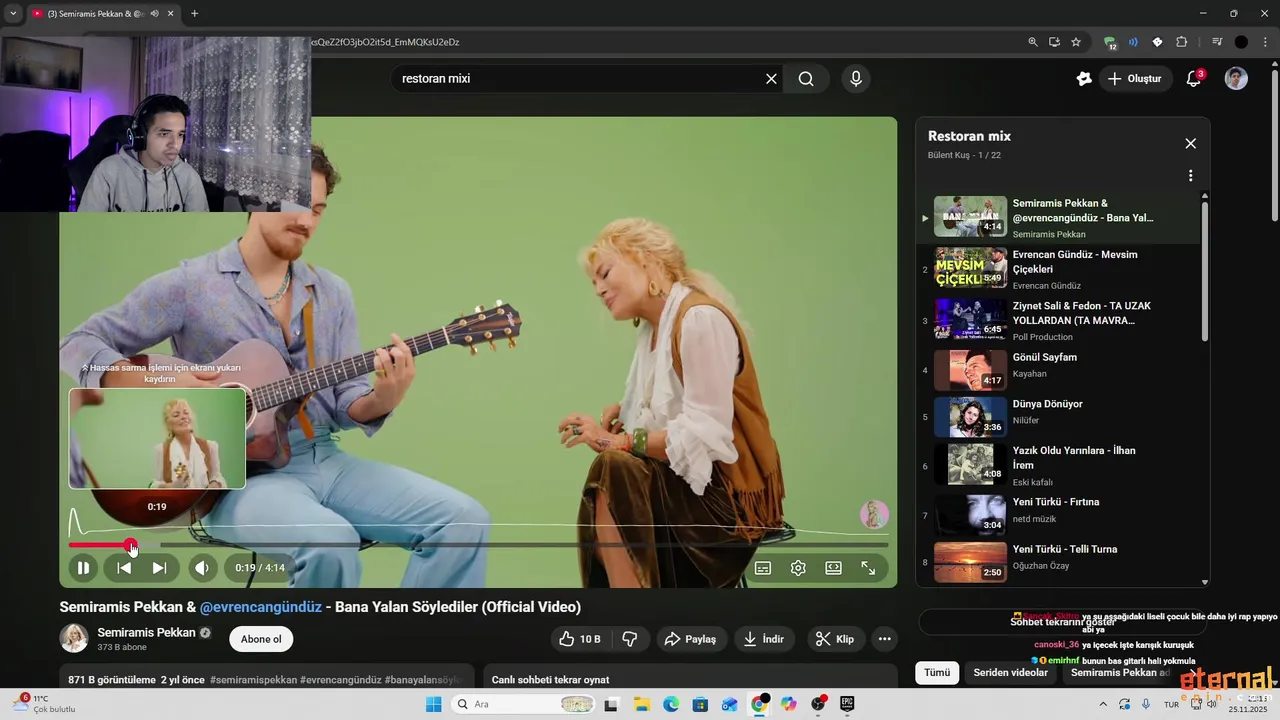Dislike the video with thumbs-down
Image resolution: width=1280 pixels, height=720 pixels.
pyautogui.click(x=630, y=639)
